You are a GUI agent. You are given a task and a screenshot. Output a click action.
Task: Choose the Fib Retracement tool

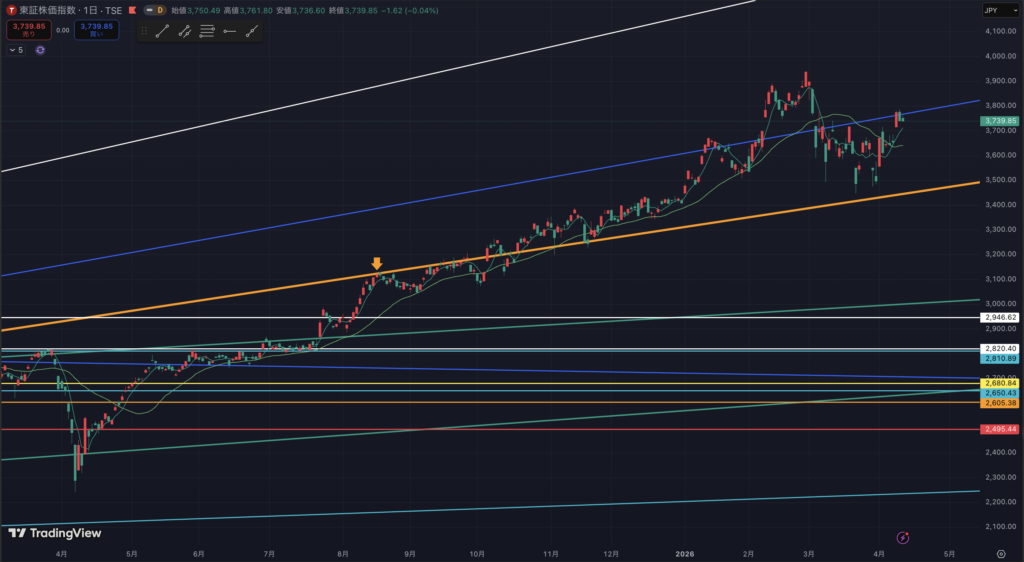pyautogui.click(x=207, y=31)
